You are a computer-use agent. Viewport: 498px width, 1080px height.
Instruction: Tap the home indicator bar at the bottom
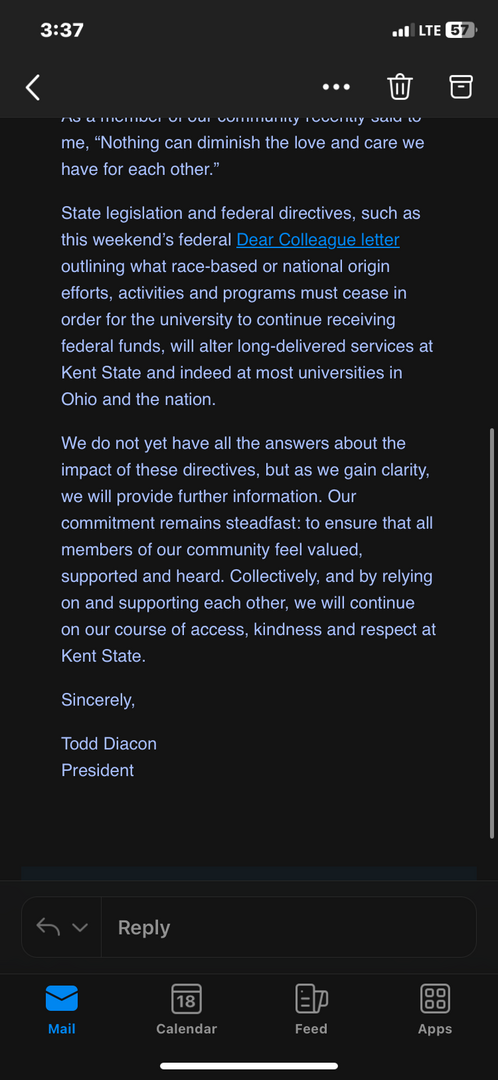pyautogui.click(x=249, y=1066)
